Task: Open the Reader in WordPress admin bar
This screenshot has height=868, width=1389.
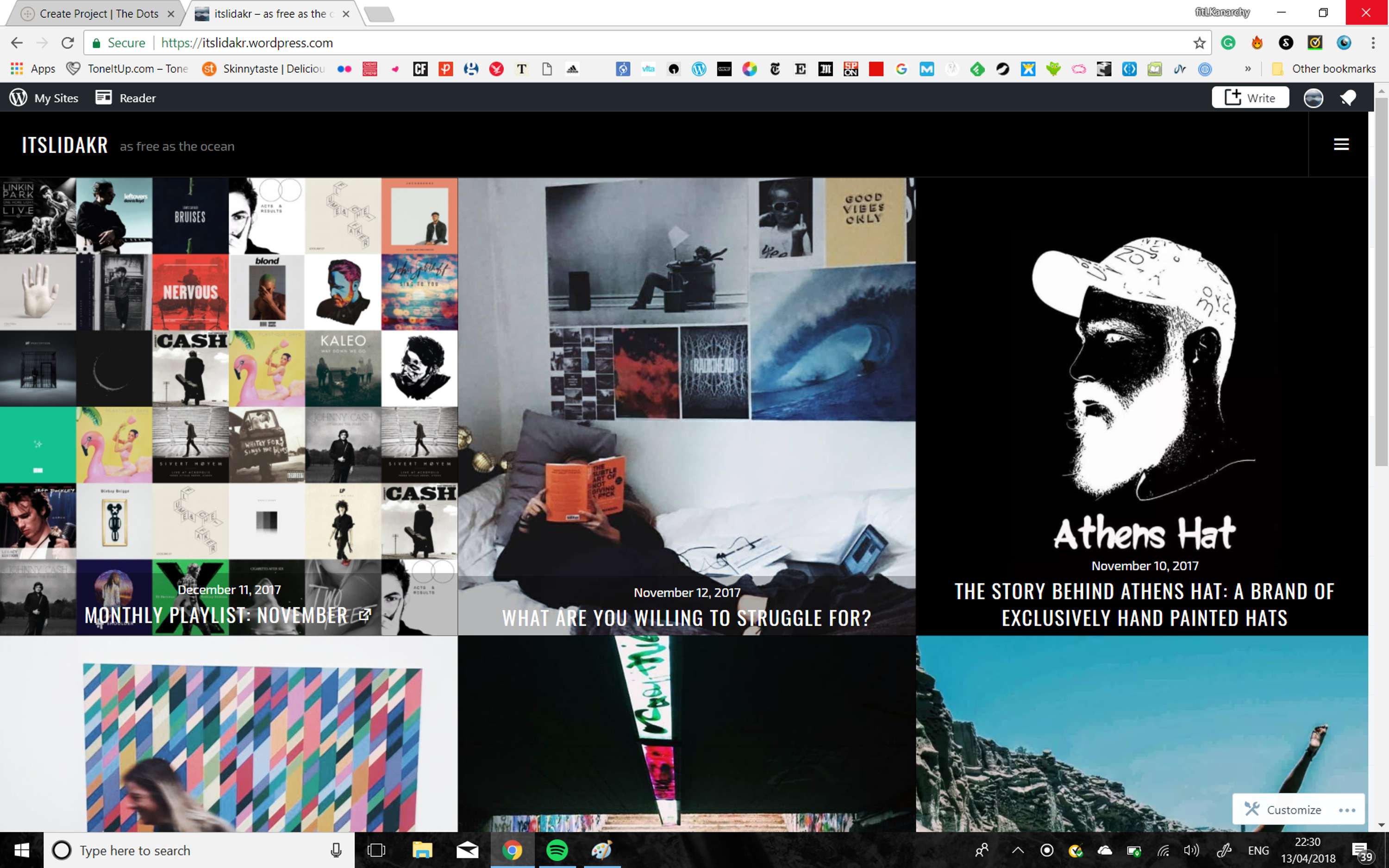Action: pyautogui.click(x=125, y=98)
